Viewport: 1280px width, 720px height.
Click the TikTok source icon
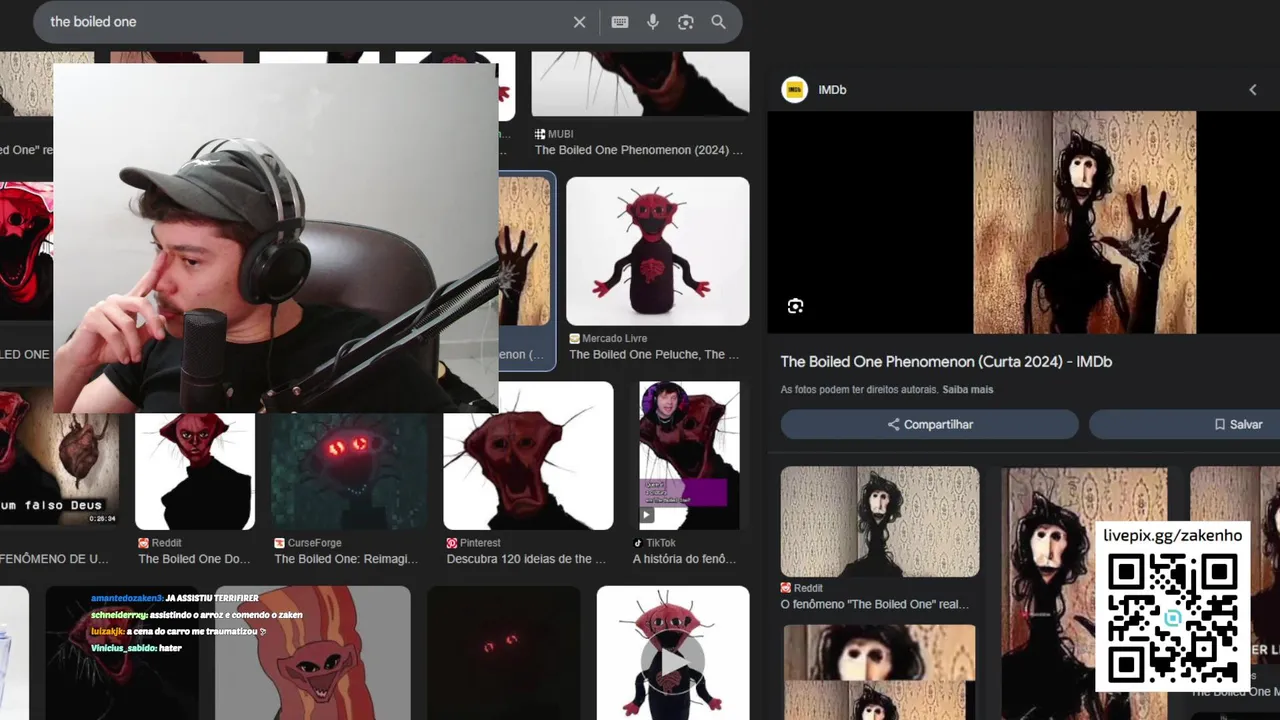[x=638, y=543]
